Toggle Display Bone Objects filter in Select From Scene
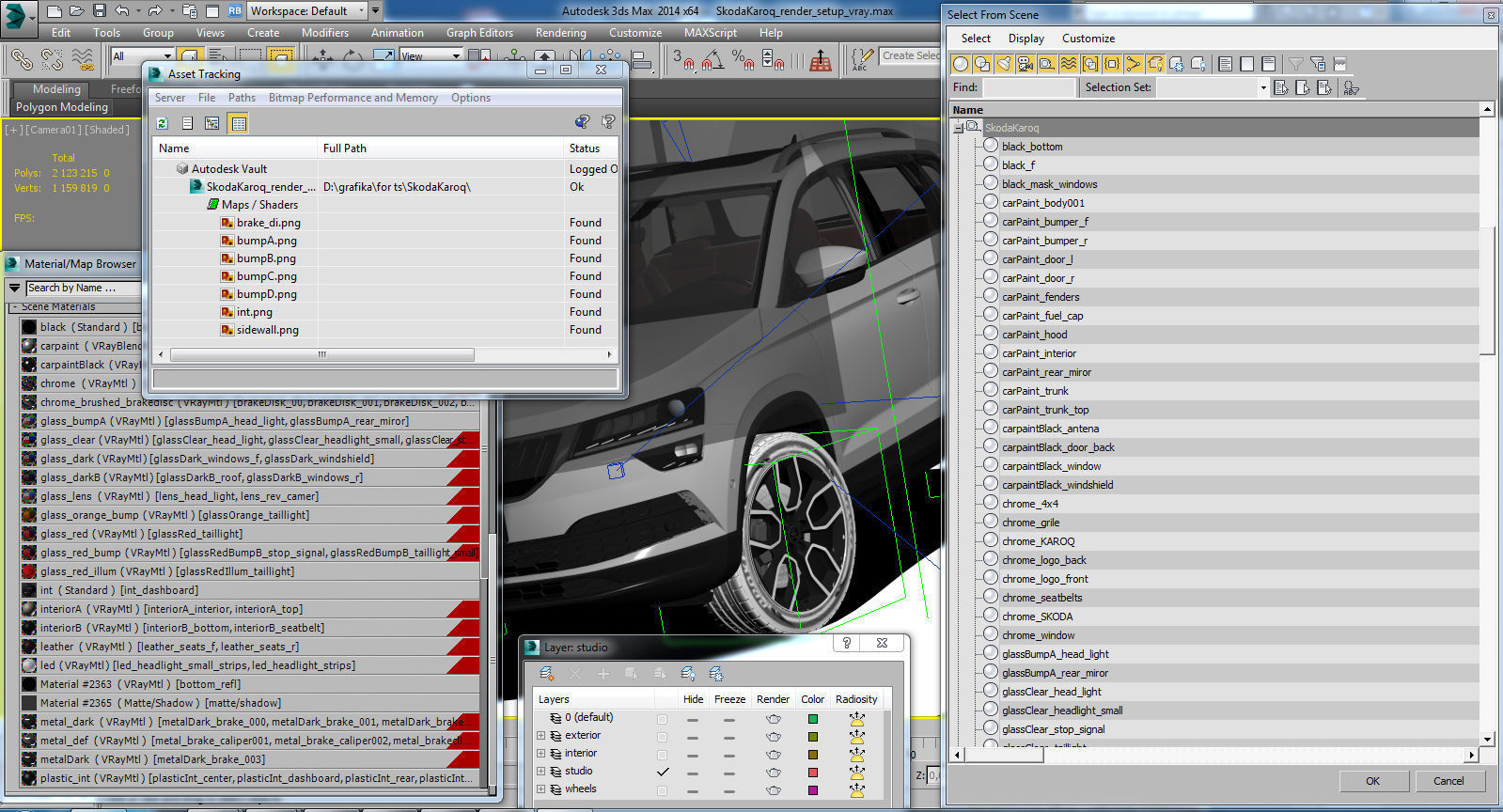1503x812 pixels. pyautogui.click(x=1134, y=64)
